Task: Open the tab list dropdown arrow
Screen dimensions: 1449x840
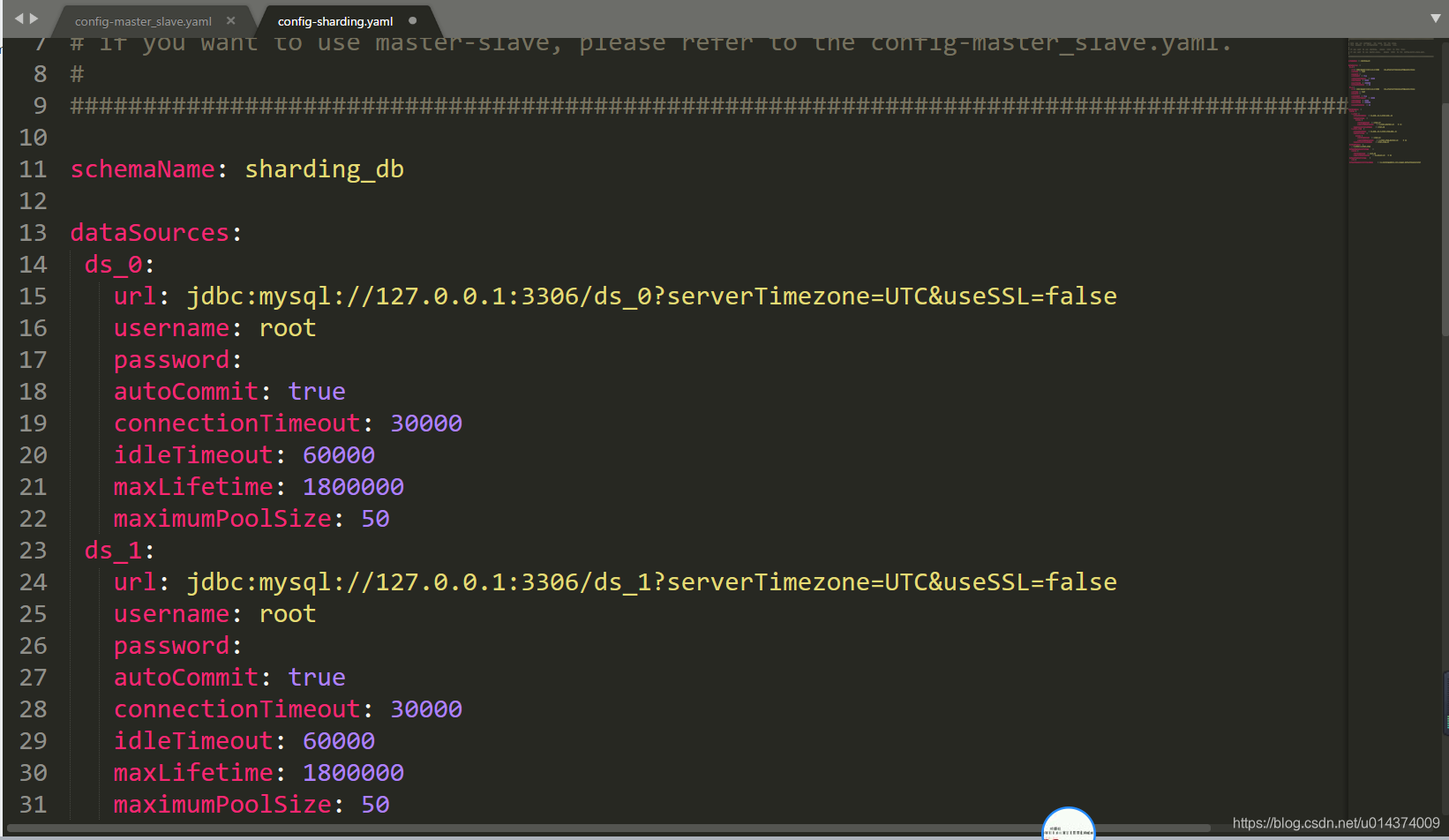Action: (x=1435, y=19)
